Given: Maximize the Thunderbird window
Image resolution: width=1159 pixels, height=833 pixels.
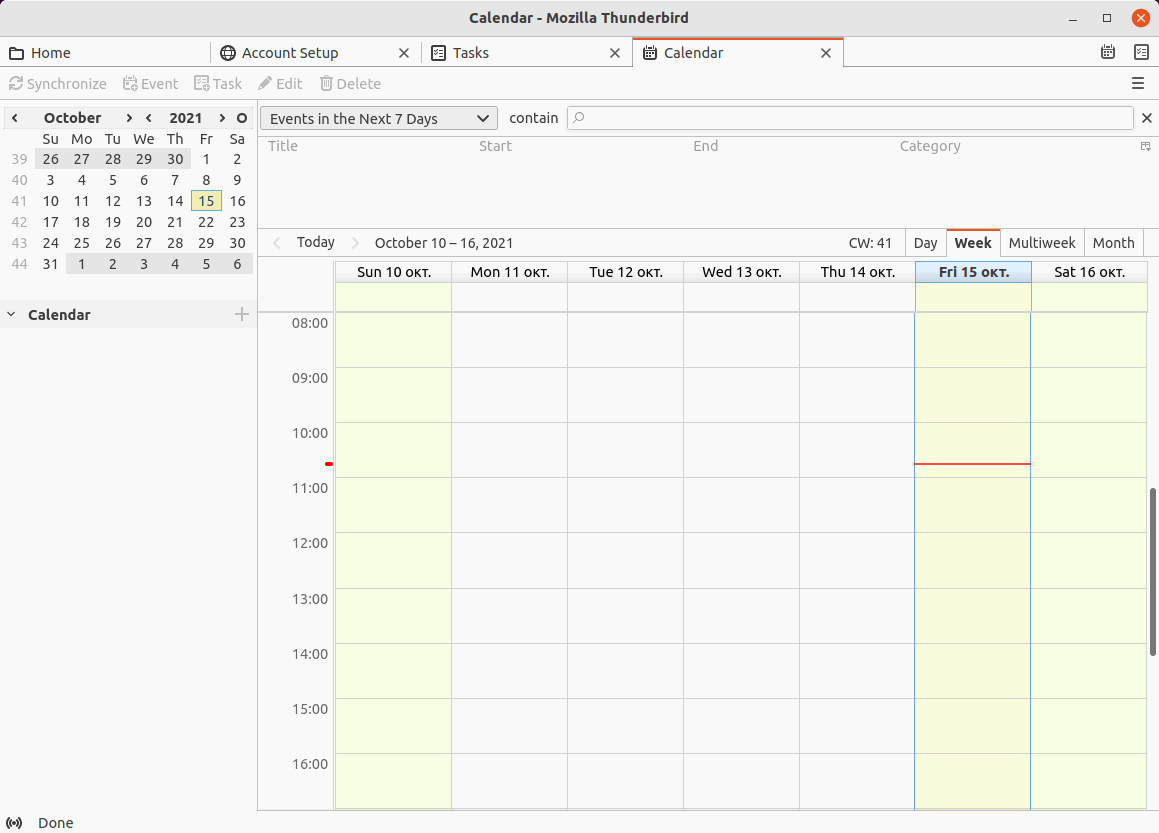Looking at the screenshot, I should (x=1107, y=18).
